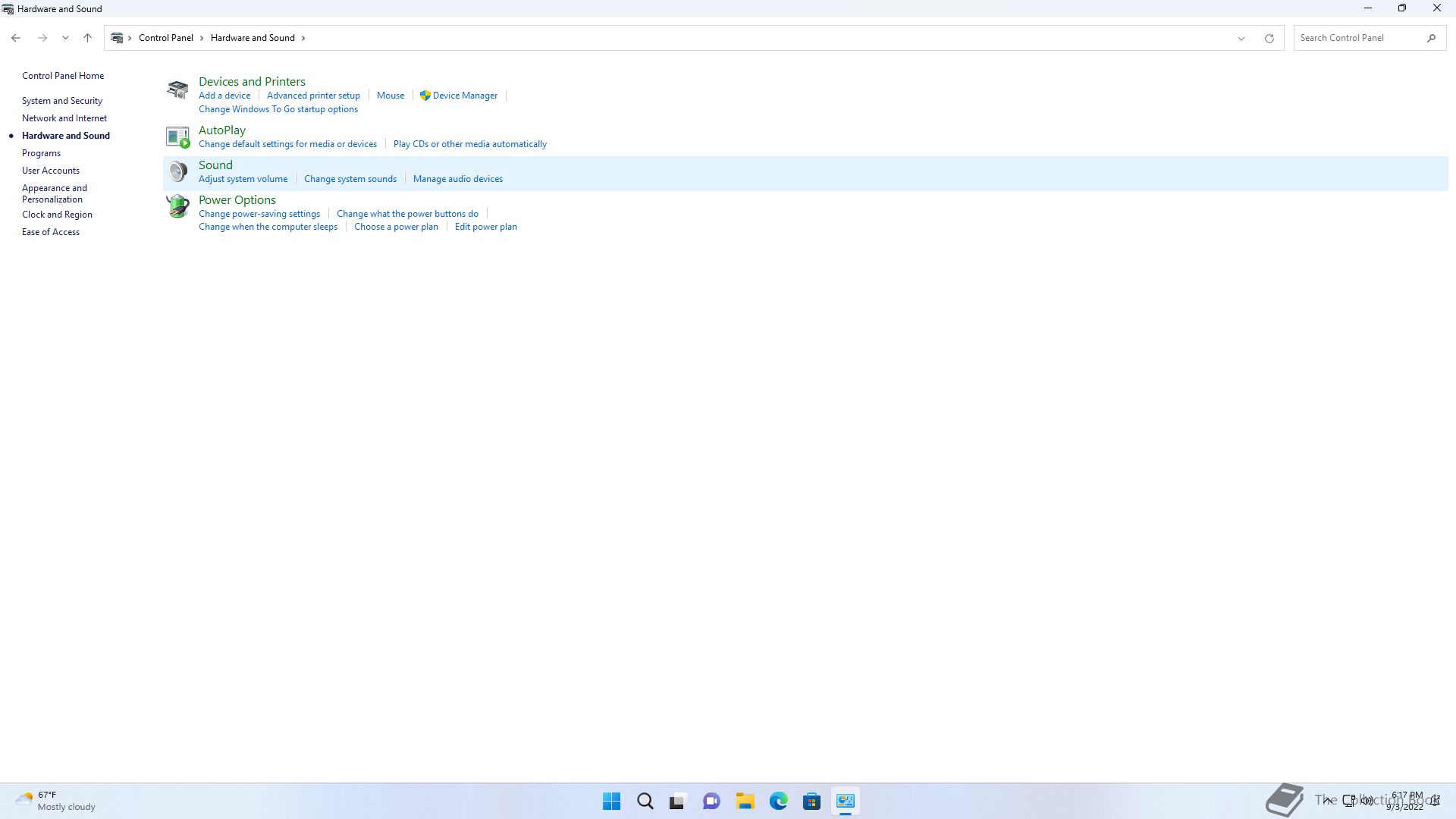Open the Windows Start menu
This screenshot has width=1456, height=819.
(611, 801)
